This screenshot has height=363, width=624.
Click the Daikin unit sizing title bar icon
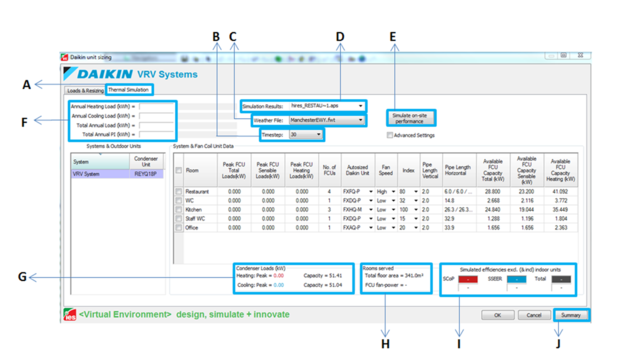pos(65,57)
